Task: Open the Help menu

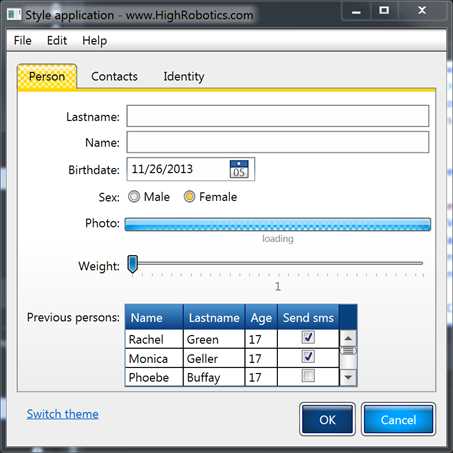Action: coord(95,41)
